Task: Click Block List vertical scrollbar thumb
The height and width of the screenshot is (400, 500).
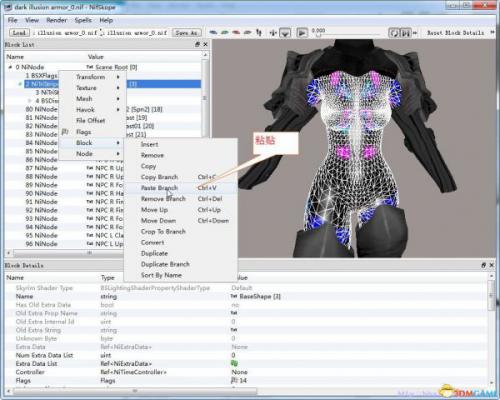Action: (x=205, y=98)
